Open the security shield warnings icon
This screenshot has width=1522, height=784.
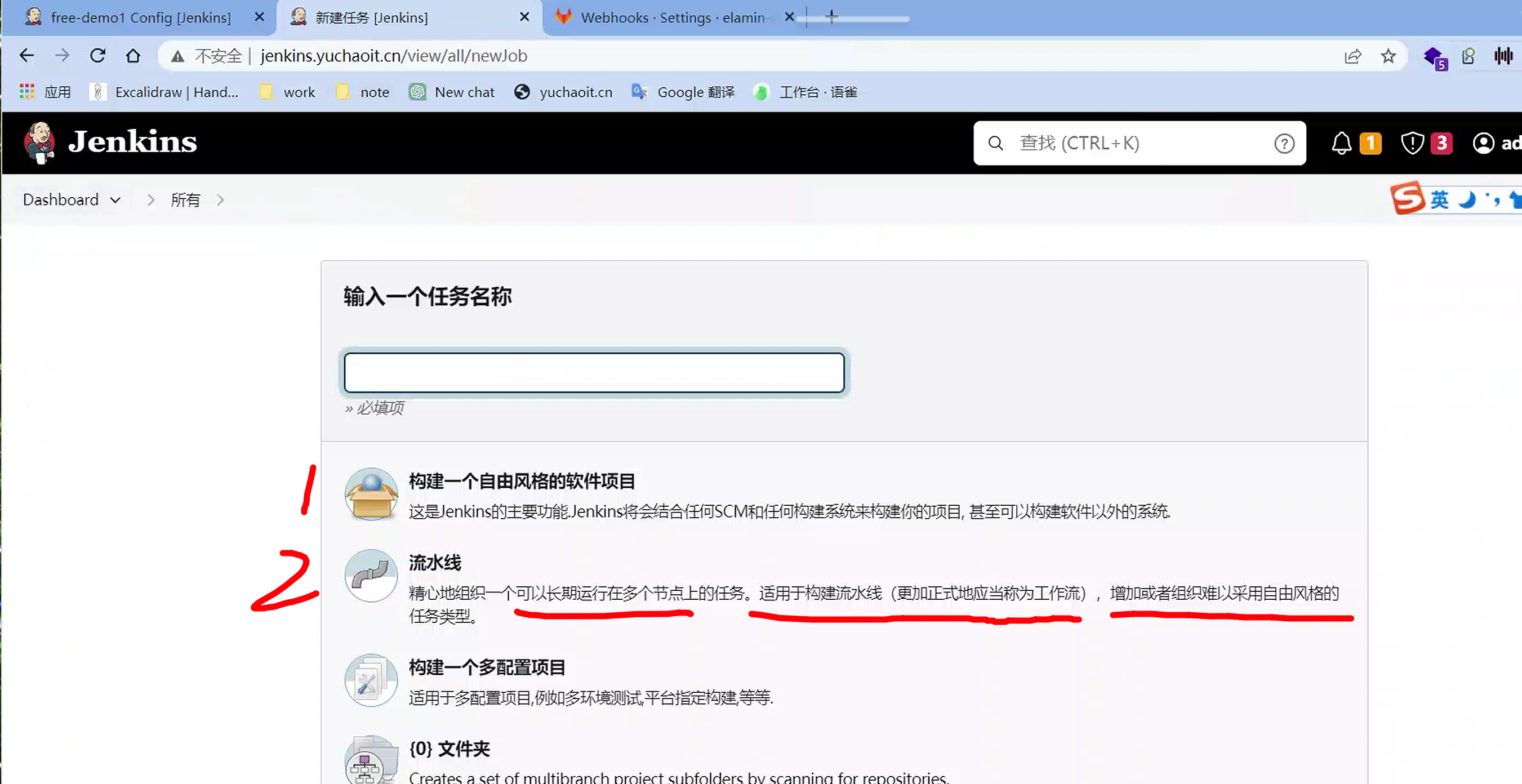pos(1412,143)
